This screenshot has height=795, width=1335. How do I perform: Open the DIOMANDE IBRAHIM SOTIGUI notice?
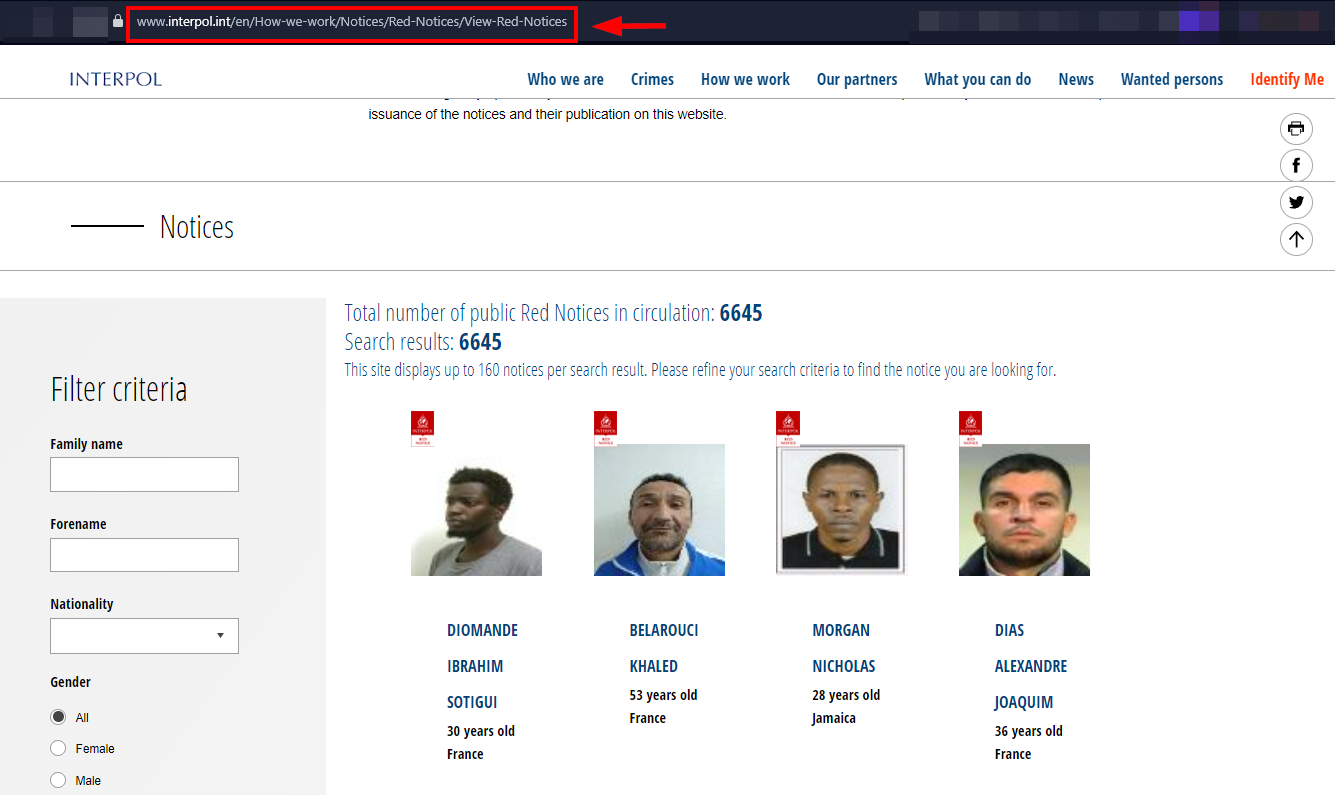point(482,666)
